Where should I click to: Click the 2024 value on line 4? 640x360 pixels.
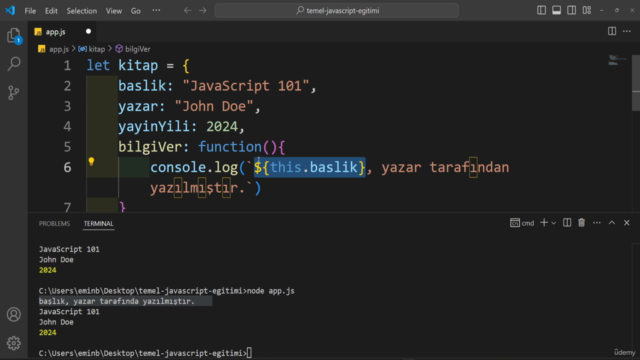click(222, 127)
